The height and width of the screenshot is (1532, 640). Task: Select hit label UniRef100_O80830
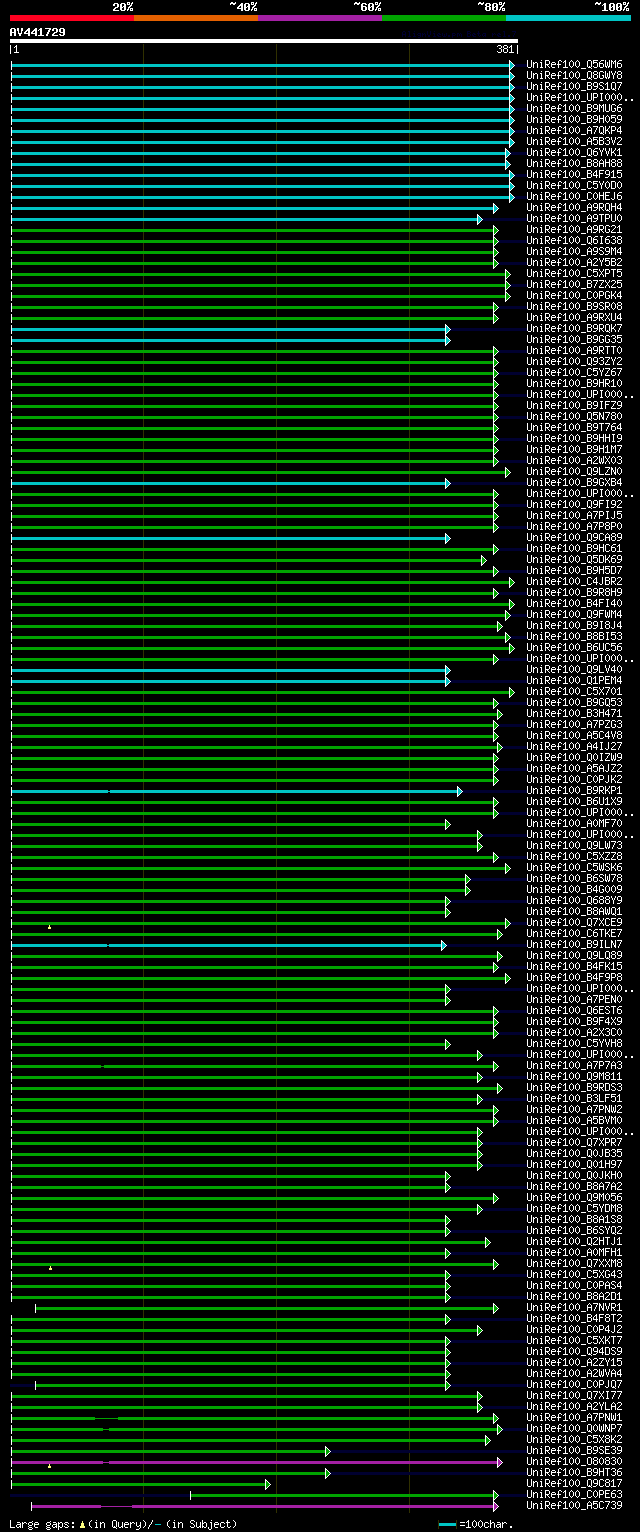coord(574,1462)
